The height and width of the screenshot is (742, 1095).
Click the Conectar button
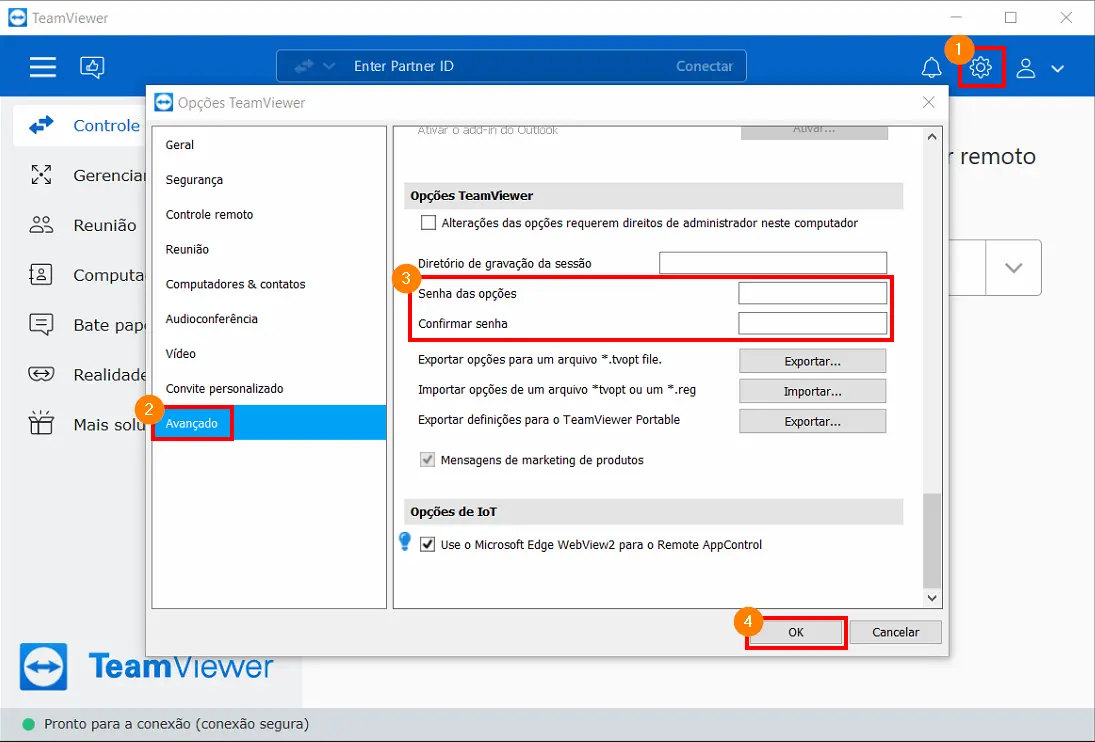click(704, 66)
